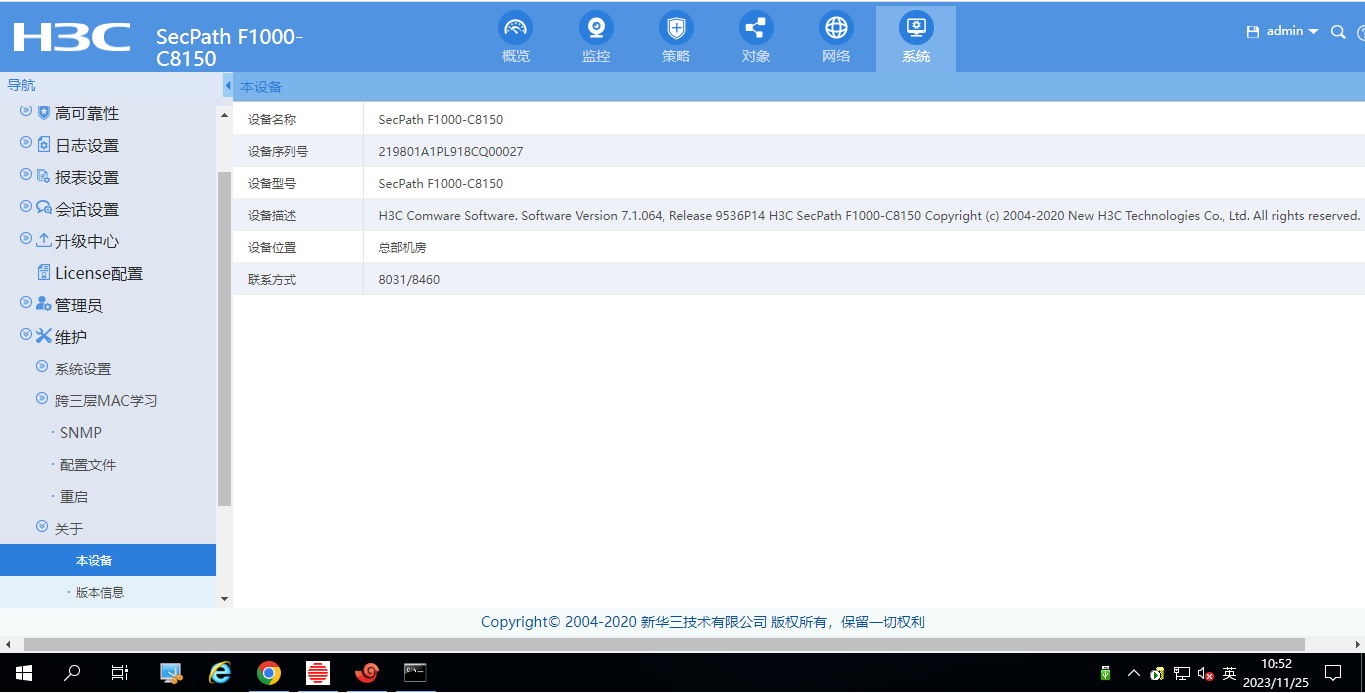Click the navigation scrollbar up arrow
This screenshot has width=1365, height=693.
coord(224,115)
